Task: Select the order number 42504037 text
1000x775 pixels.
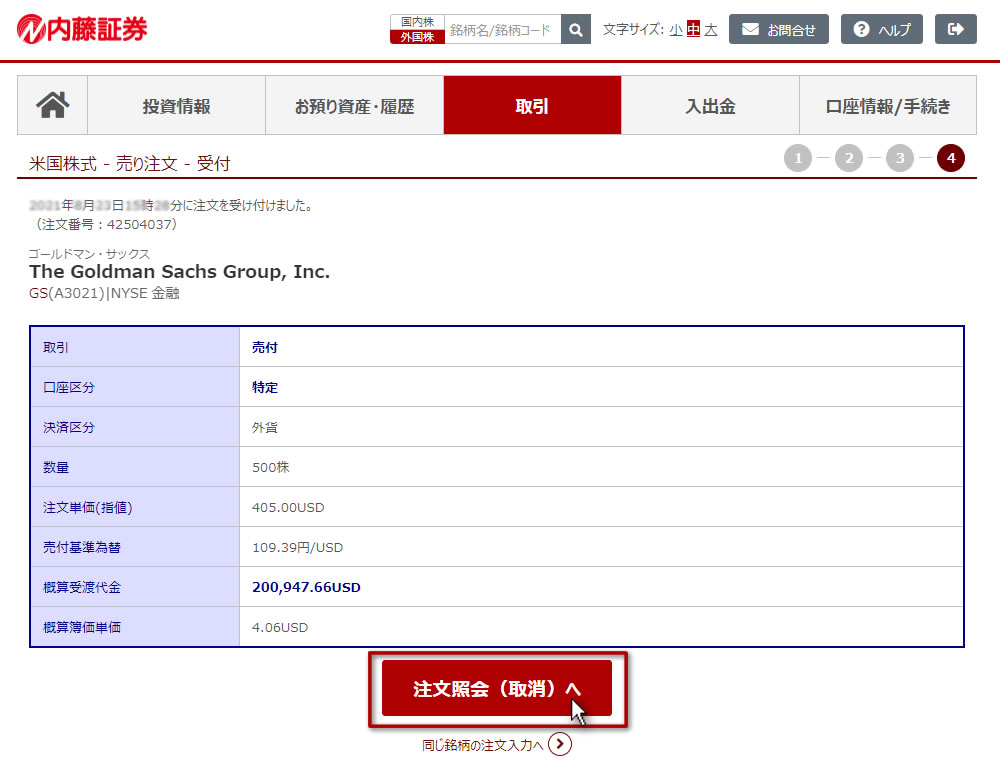Action: coord(140,225)
